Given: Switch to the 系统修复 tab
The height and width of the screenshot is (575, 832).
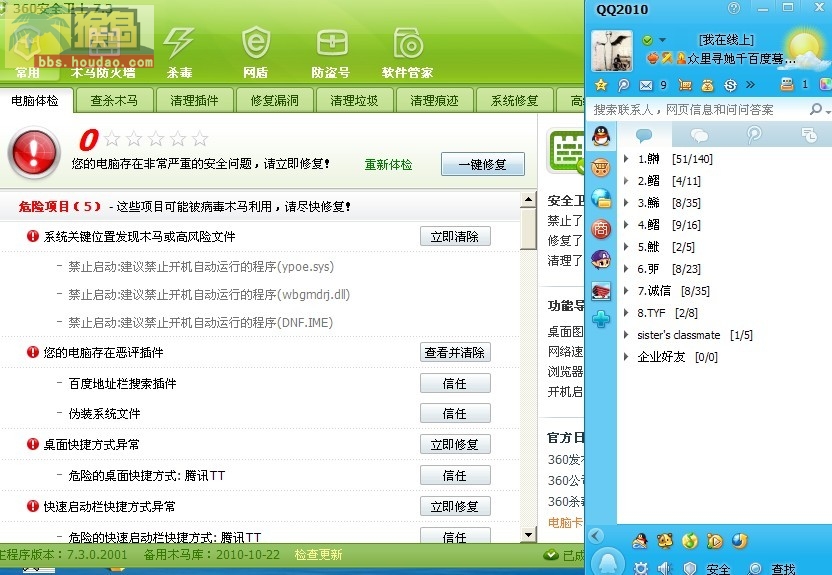Looking at the screenshot, I should point(515,100).
